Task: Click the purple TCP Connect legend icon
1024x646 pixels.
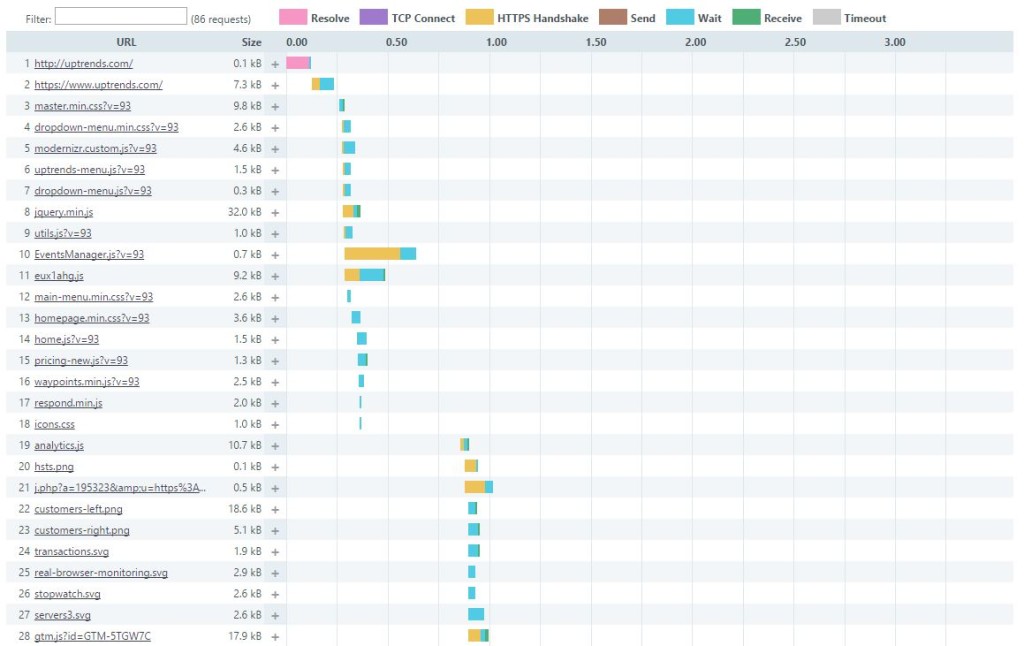Action: (x=373, y=17)
